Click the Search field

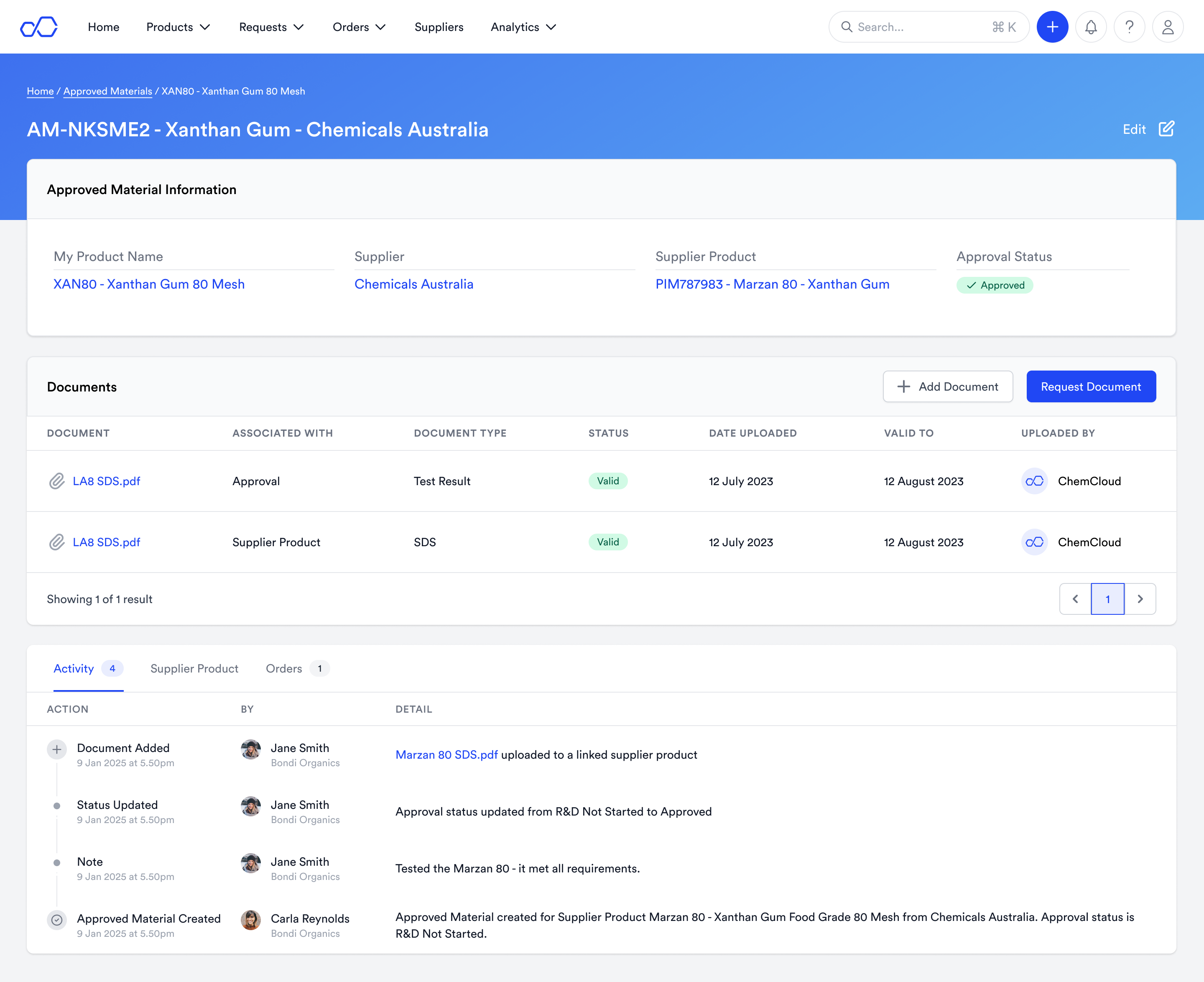point(928,27)
